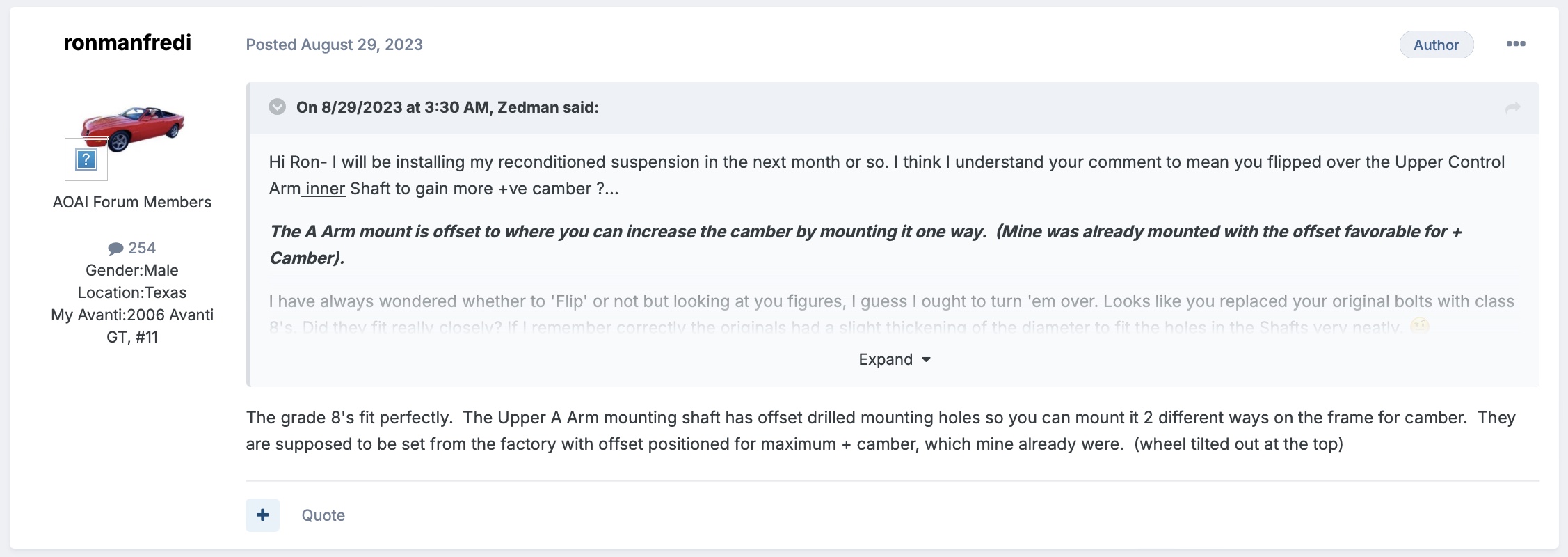
Task: Open ronmanfredi's profile name link
Action: (127, 42)
